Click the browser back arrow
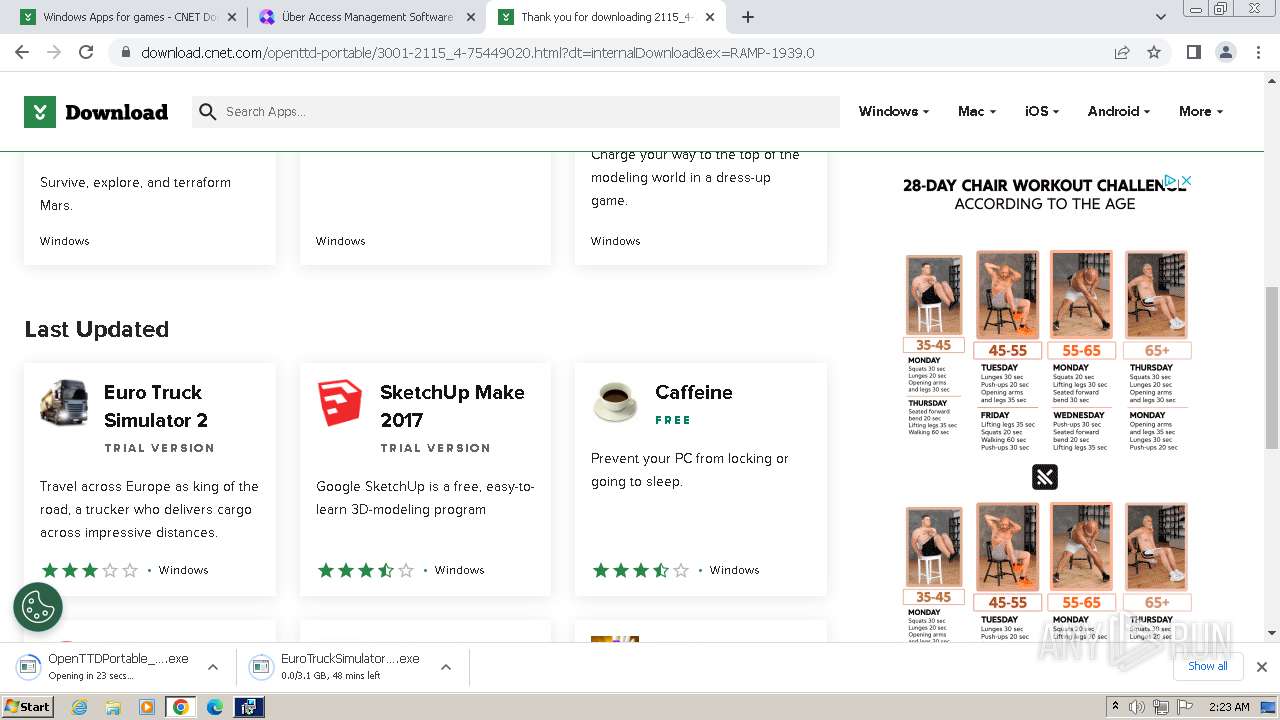Viewport: 1280px width, 720px height. (22, 52)
